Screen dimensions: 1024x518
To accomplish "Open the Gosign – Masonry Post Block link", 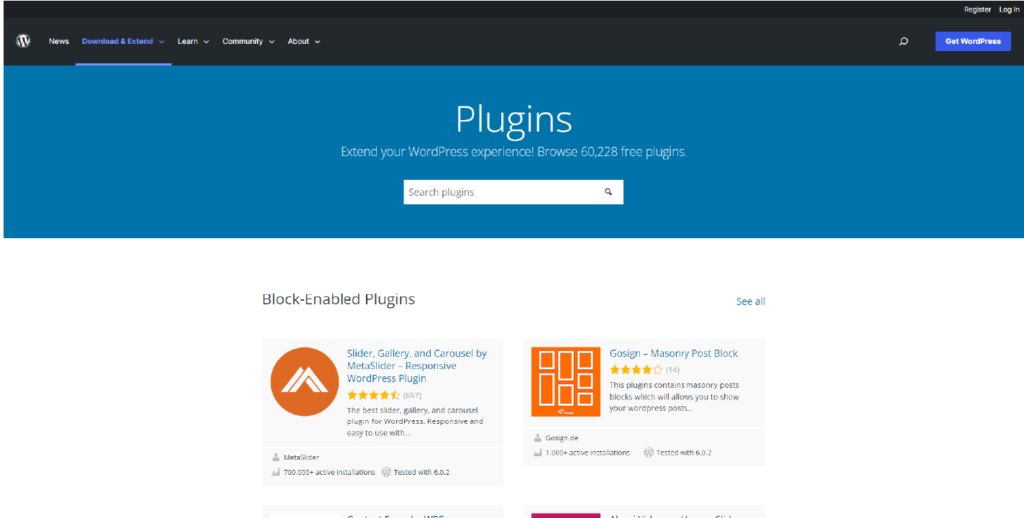I will coord(673,353).
